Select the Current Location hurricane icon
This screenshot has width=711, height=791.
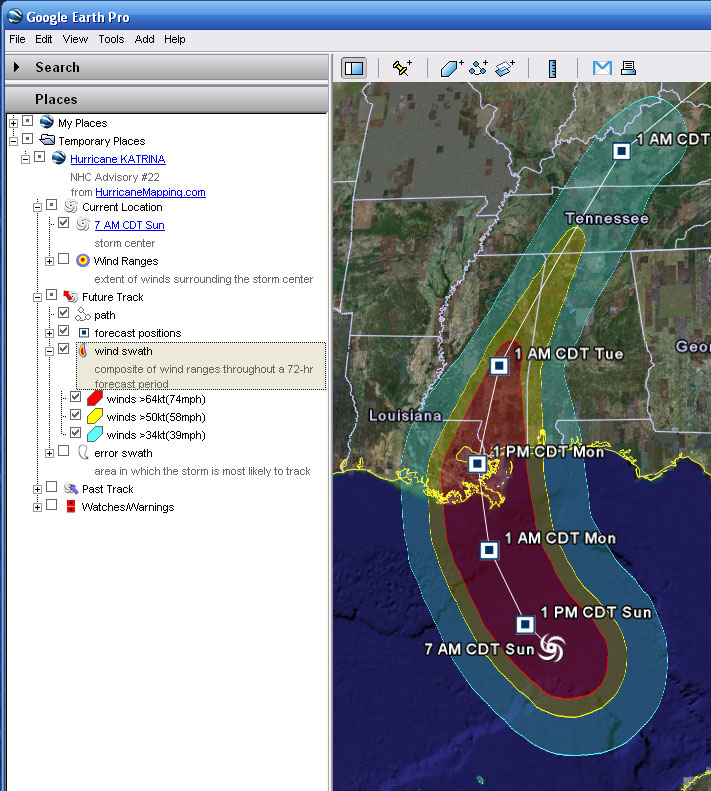coord(71,206)
